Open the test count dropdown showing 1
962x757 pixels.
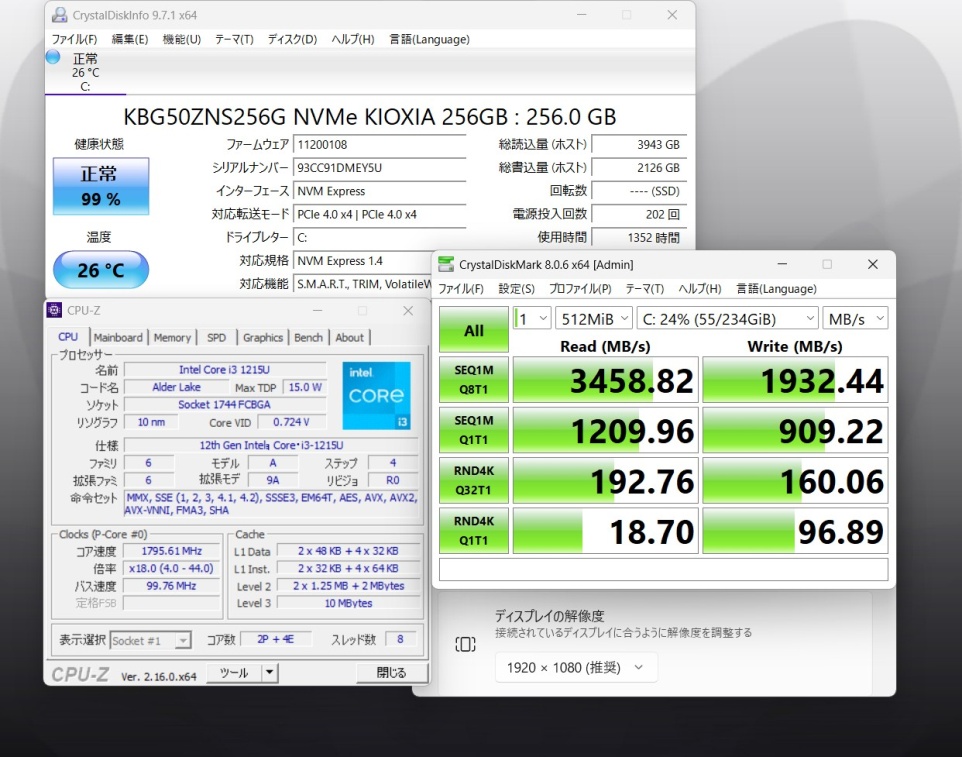click(532, 318)
